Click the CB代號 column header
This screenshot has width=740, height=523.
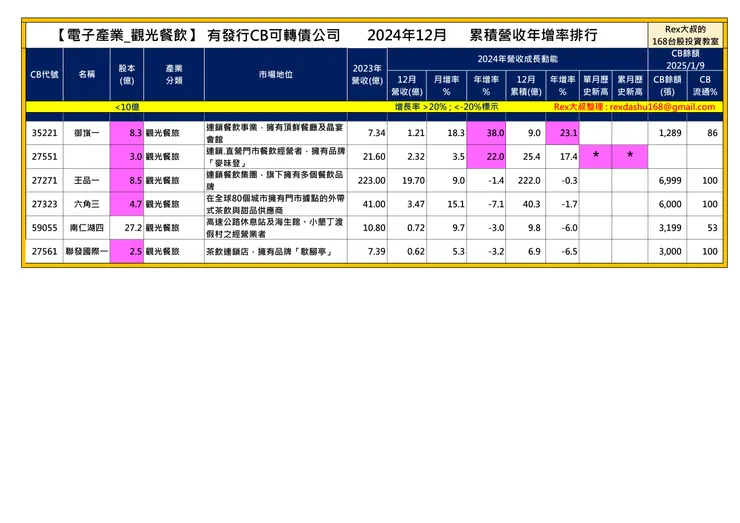tap(44, 75)
